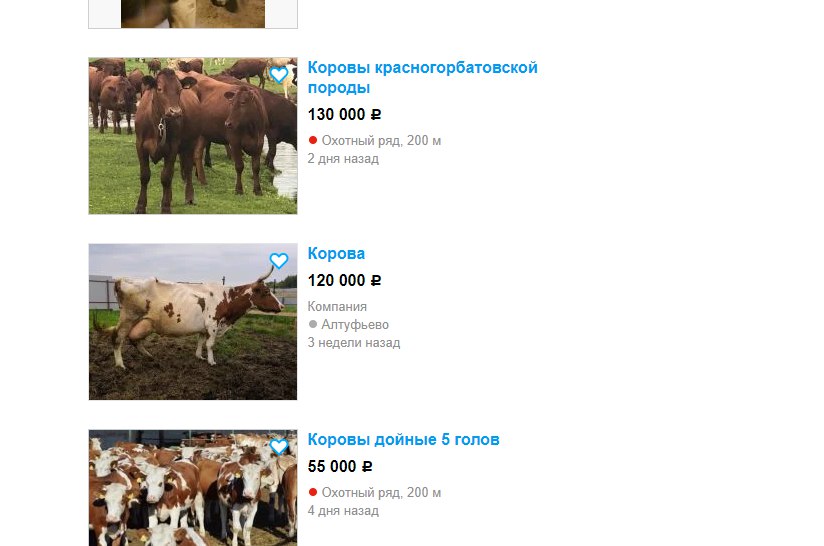View photo of brown красногорбатовской cows
Screen dimensions: 824x546
[x=193, y=136]
